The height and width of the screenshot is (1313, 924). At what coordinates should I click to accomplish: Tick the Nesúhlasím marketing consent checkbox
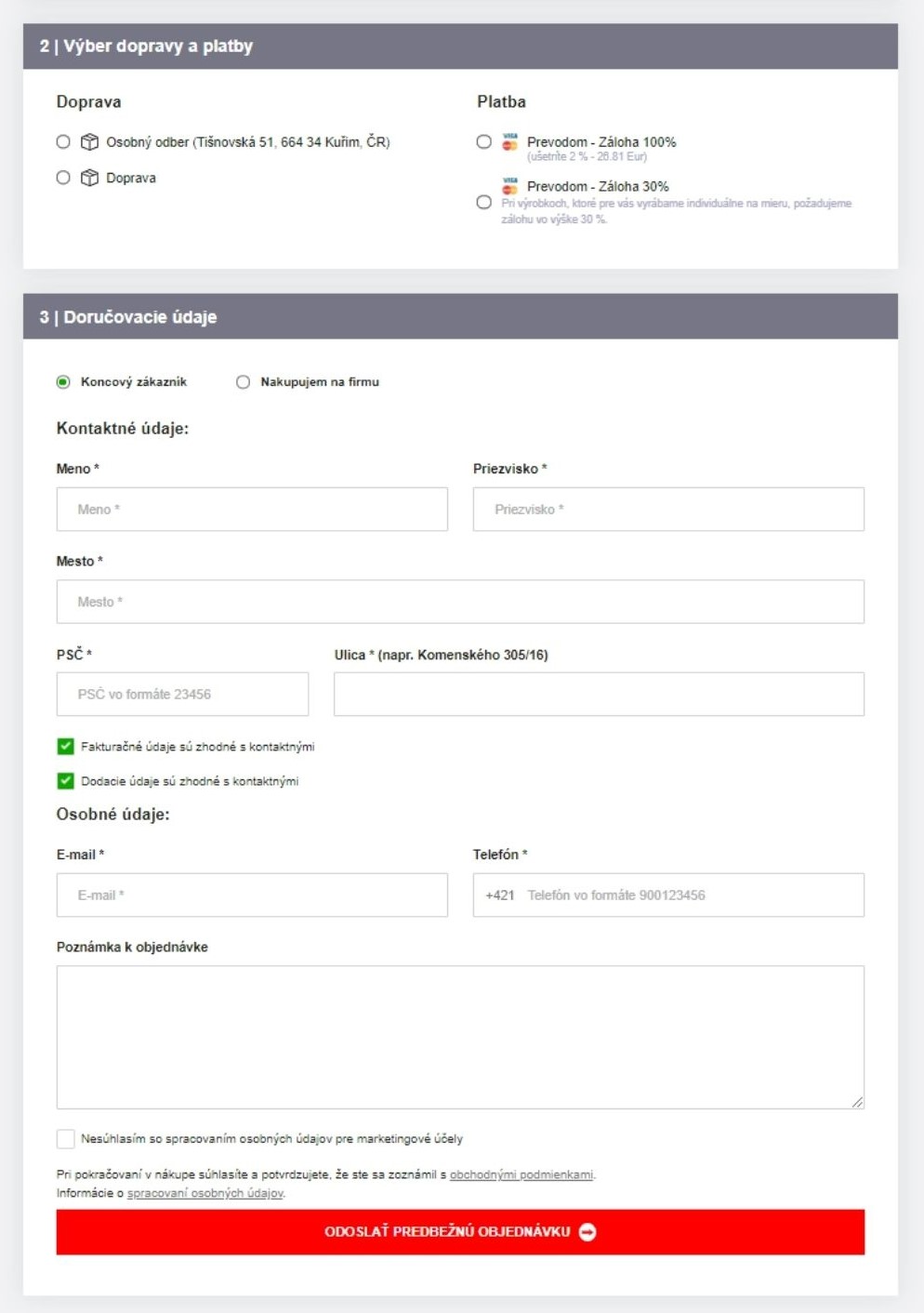pyautogui.click(x=65, y=1139)
